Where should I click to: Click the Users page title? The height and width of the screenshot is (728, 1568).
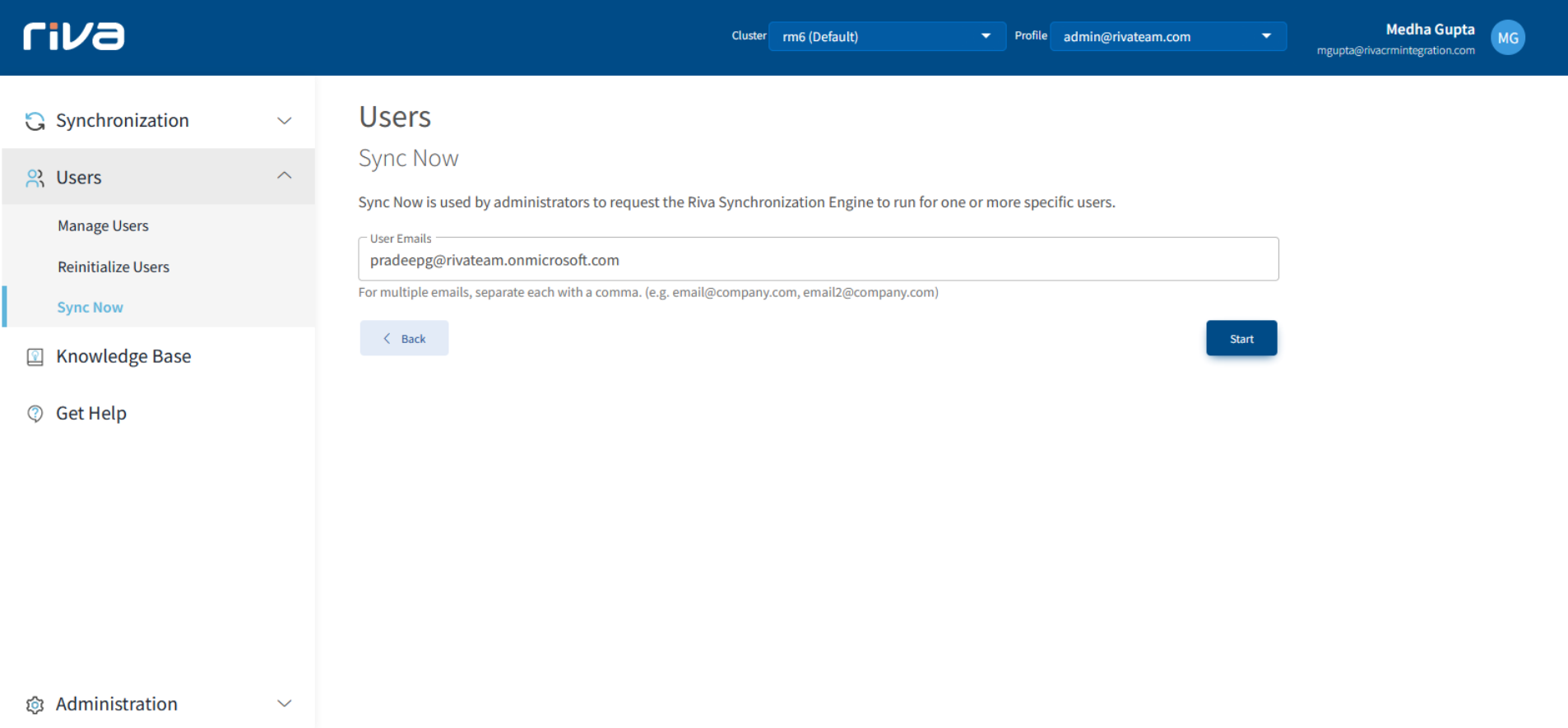click(x=395, y=117)
